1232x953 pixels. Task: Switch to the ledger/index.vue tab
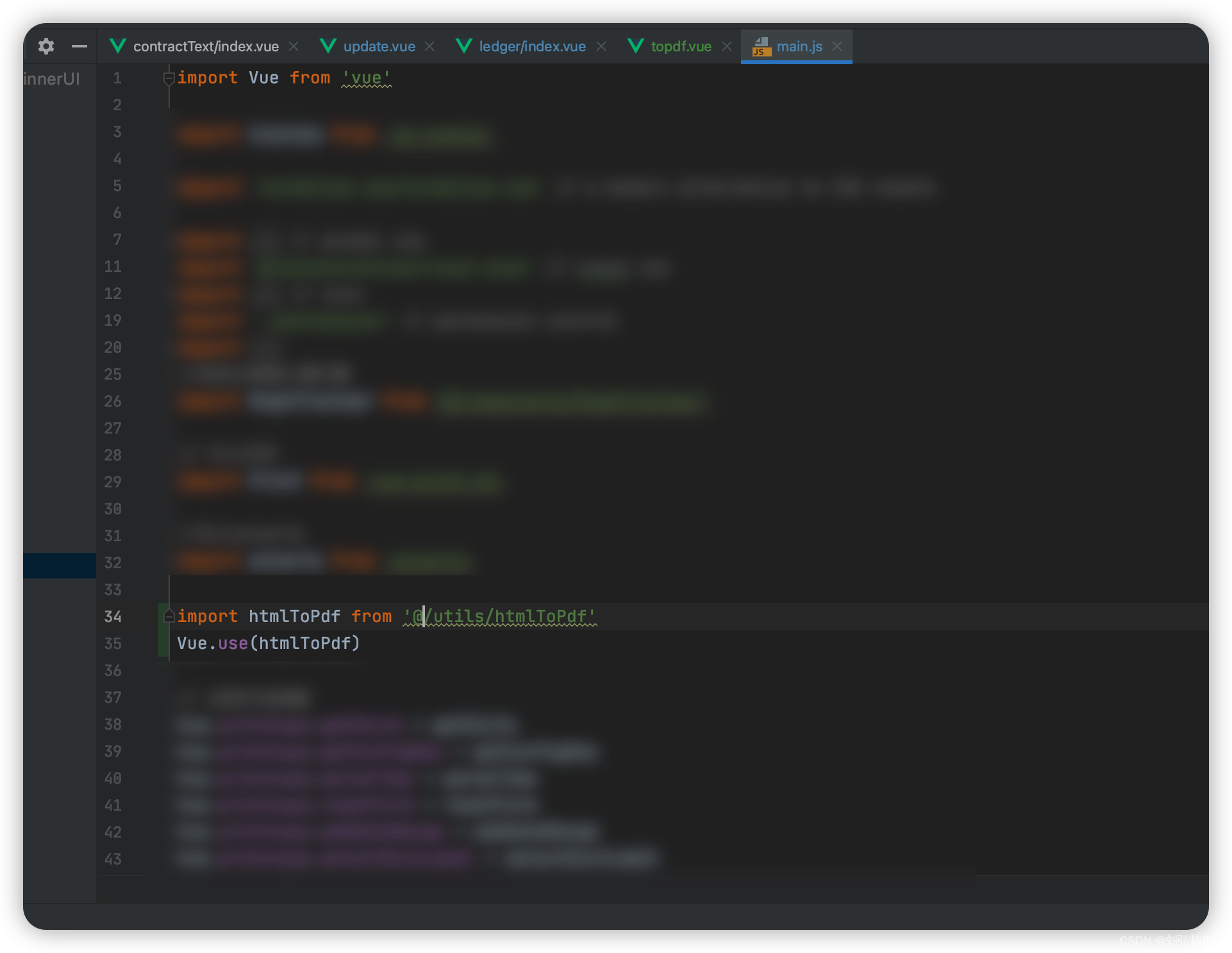coord(532,46)
